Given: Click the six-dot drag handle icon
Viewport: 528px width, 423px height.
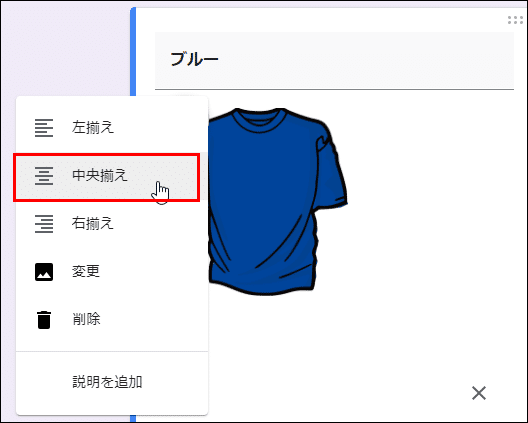Looking at the screenshot, I should pos(515,20).
